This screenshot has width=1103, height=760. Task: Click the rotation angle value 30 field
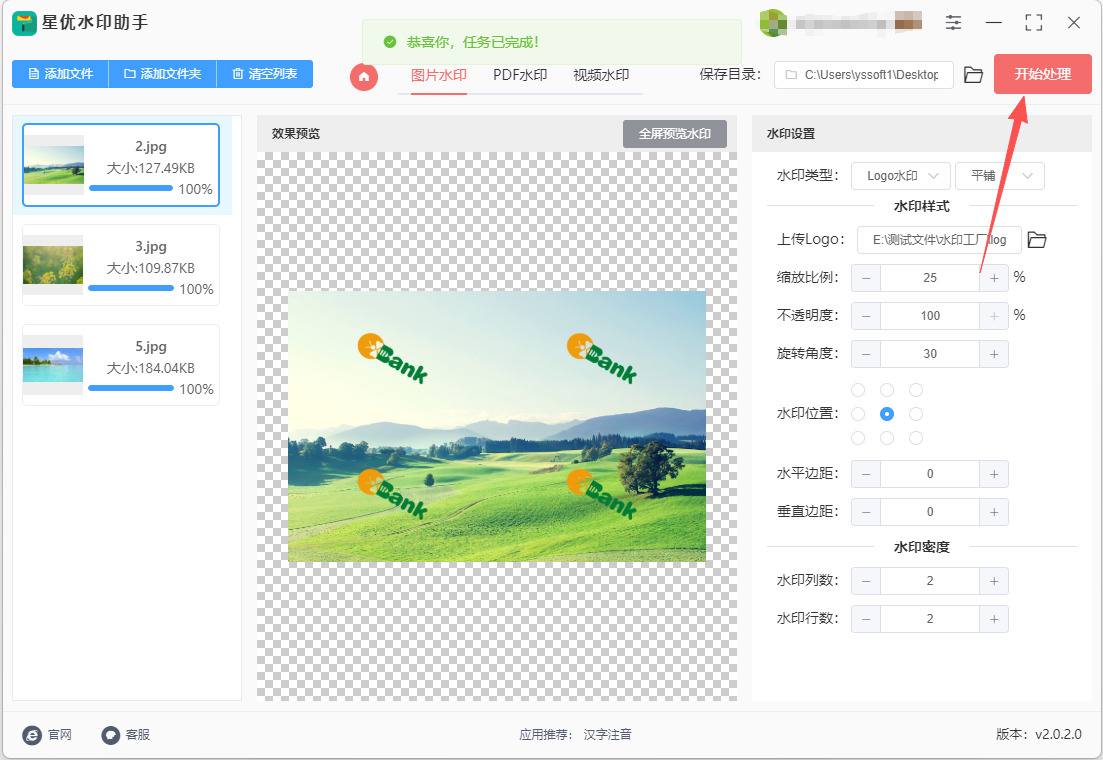pos(930,354)
